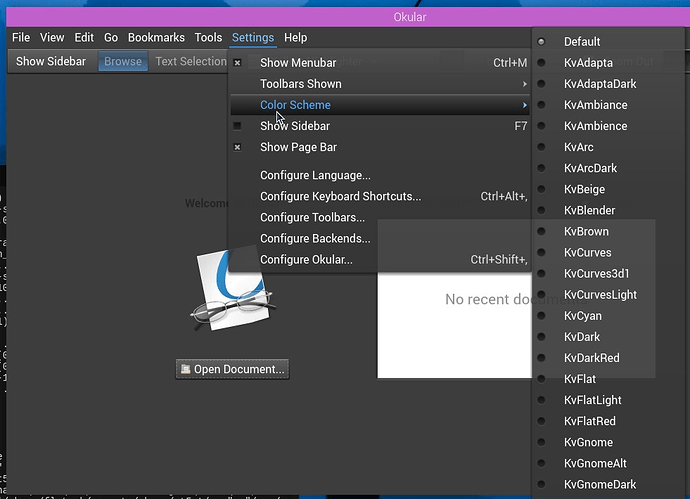690x499 pixels.
Task: Select the KvCurves color scheme
Action: click(607, 253)
